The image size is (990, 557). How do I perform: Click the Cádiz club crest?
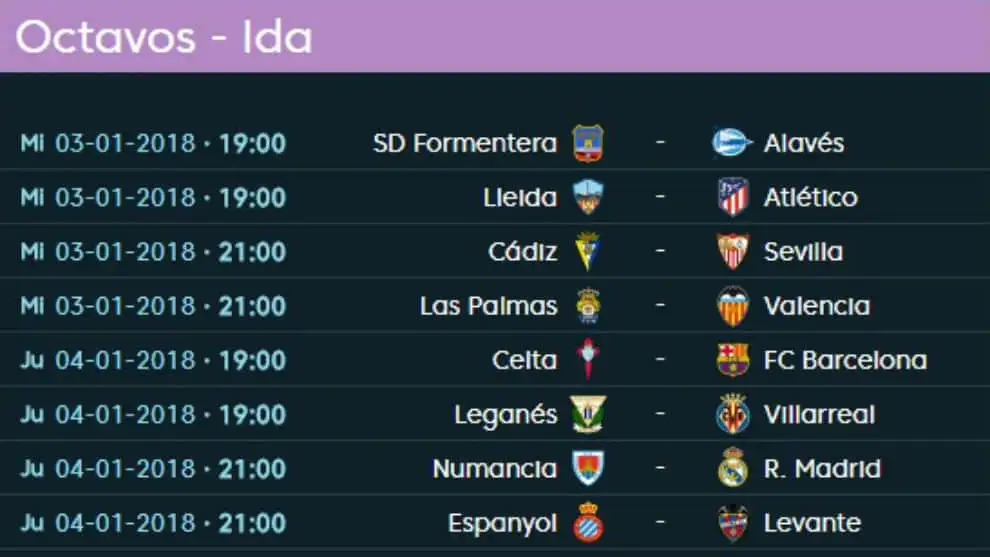(588, 251)
